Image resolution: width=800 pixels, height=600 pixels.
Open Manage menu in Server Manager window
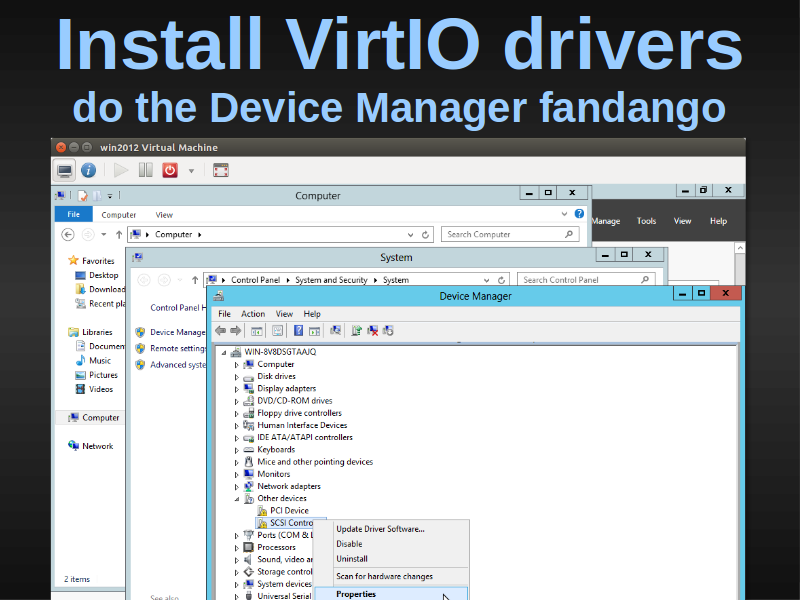point(606,221)
